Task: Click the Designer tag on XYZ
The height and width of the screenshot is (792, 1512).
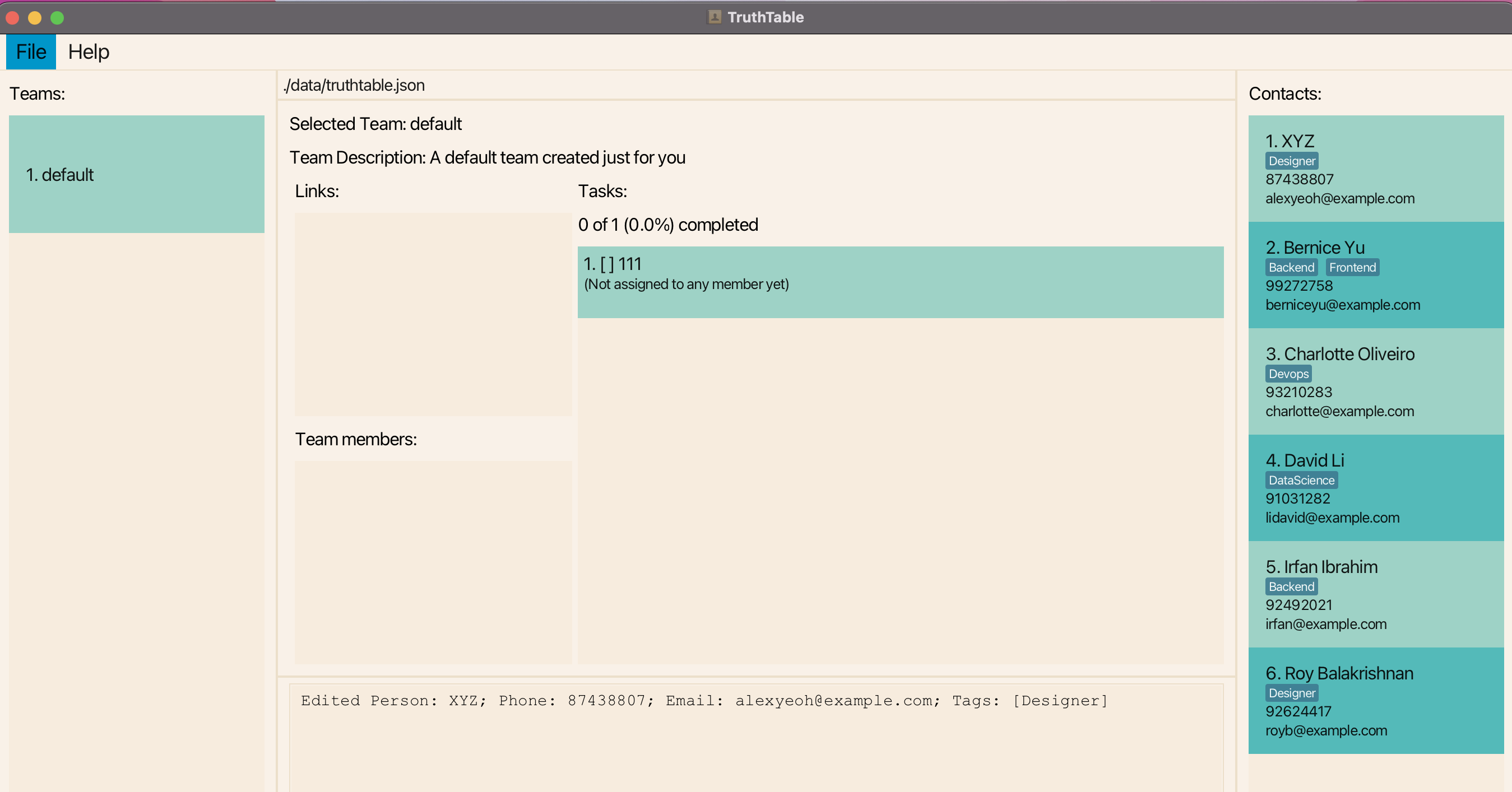Action: click(1291, 161)
